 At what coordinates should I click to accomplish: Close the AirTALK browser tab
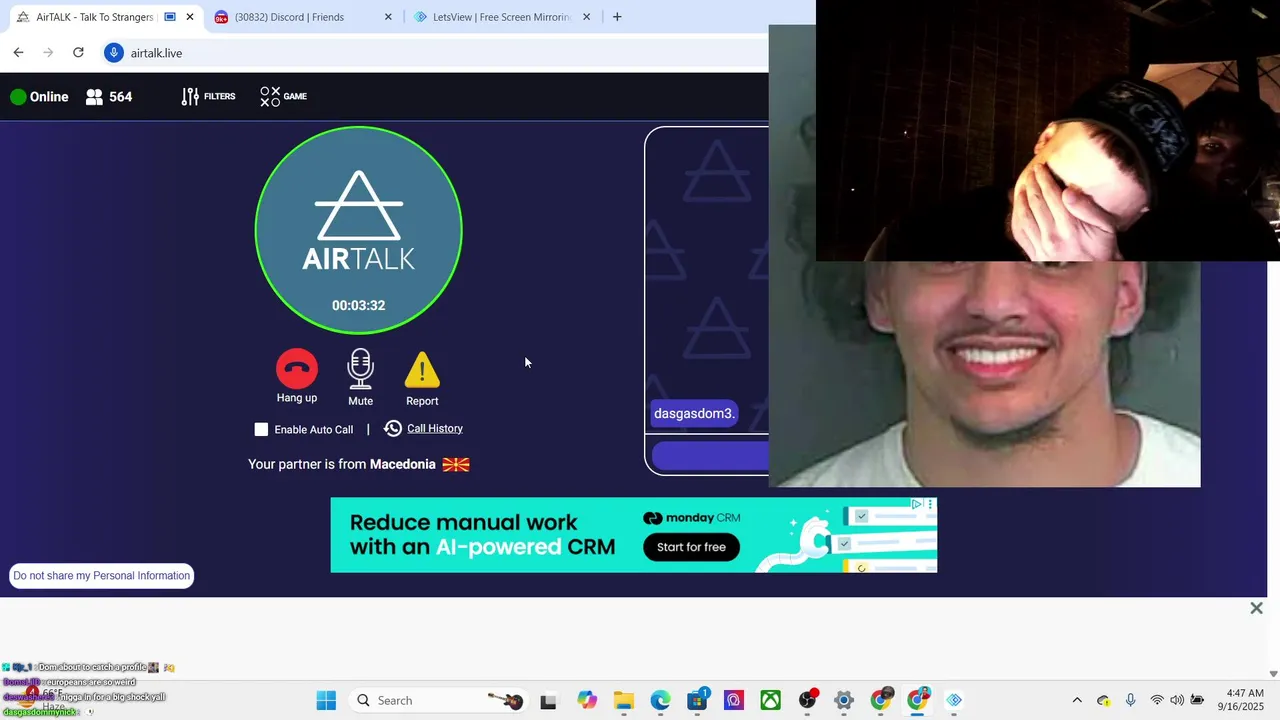pyautogui.click(x=190, y=17)
